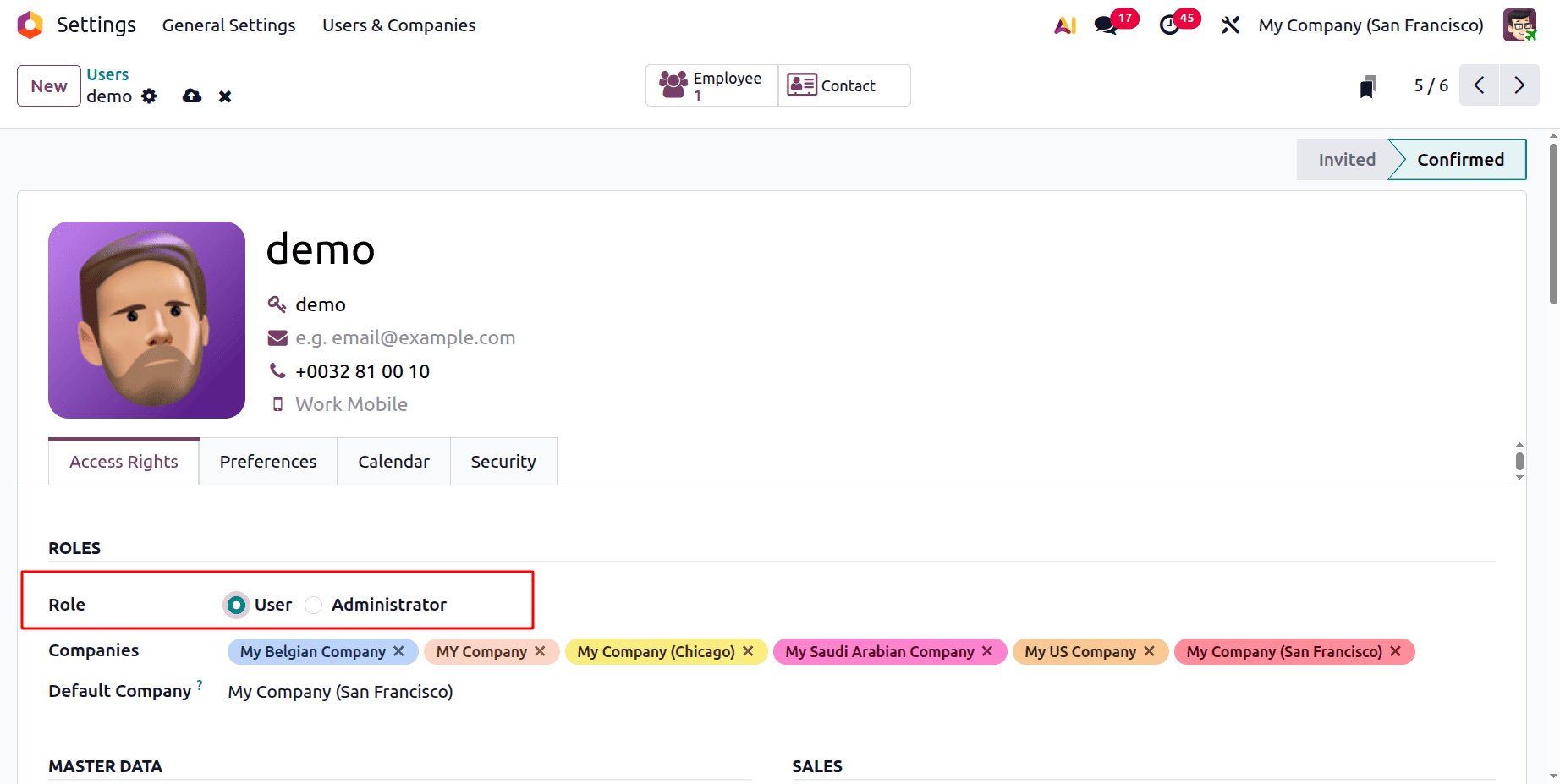Click the AI assistant icon
The height and width of the screenshot is (784, 1560).
click(1064, 25)
